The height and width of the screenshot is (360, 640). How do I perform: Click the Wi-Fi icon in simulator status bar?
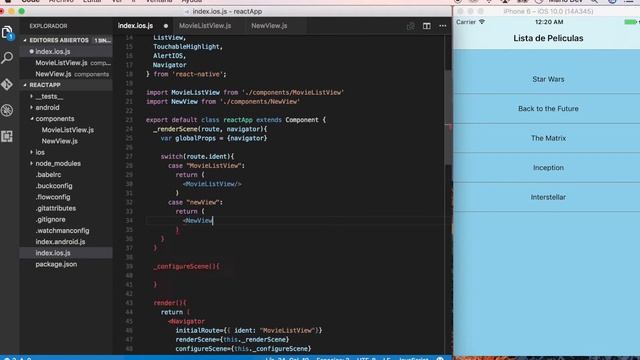click(x=482, y=22)
